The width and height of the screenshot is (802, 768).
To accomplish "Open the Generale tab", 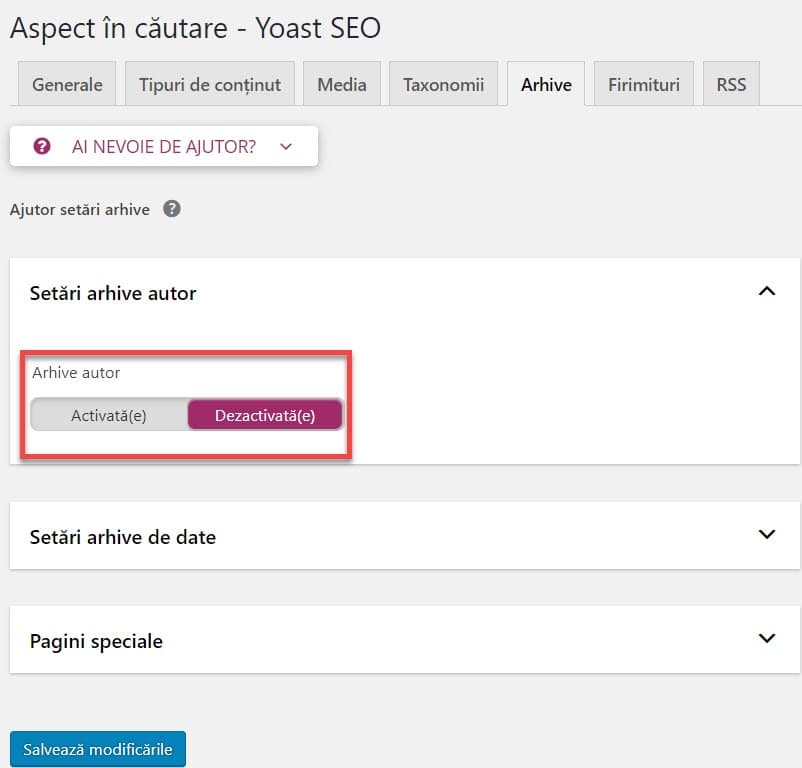I will (x=67, y=84).
